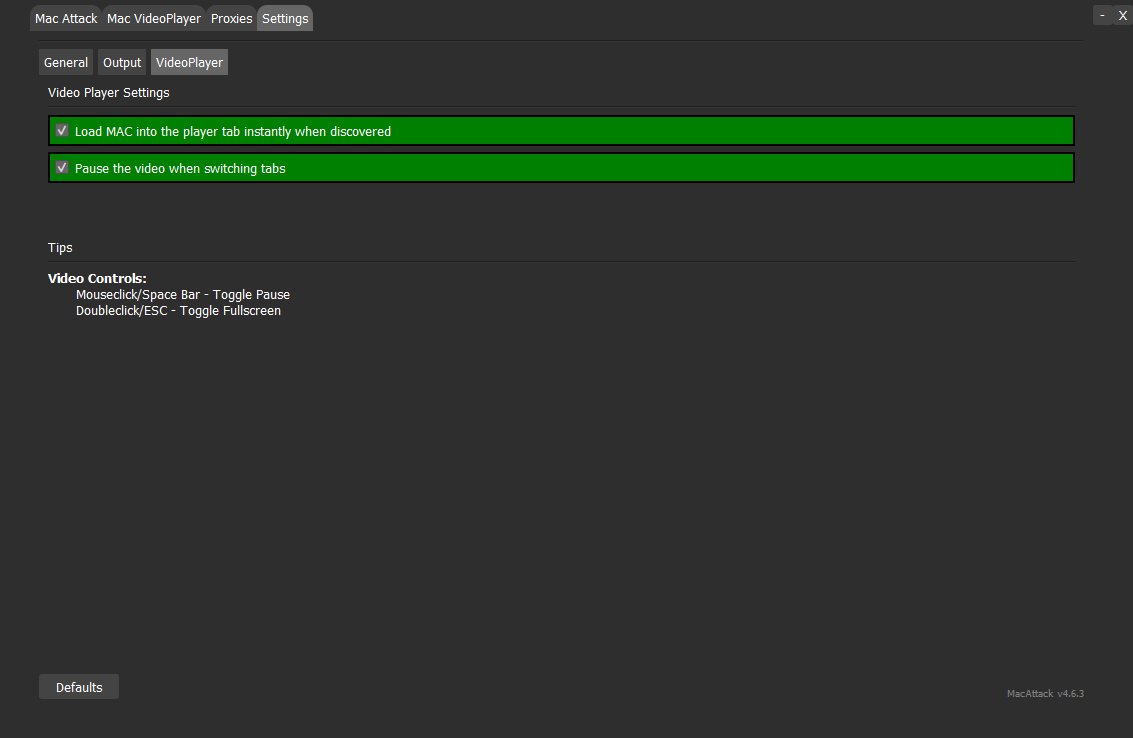Click the 'Video Controls:' bold label
Image resolution: width=1133 pixels, height=738 pixels.
97,278
